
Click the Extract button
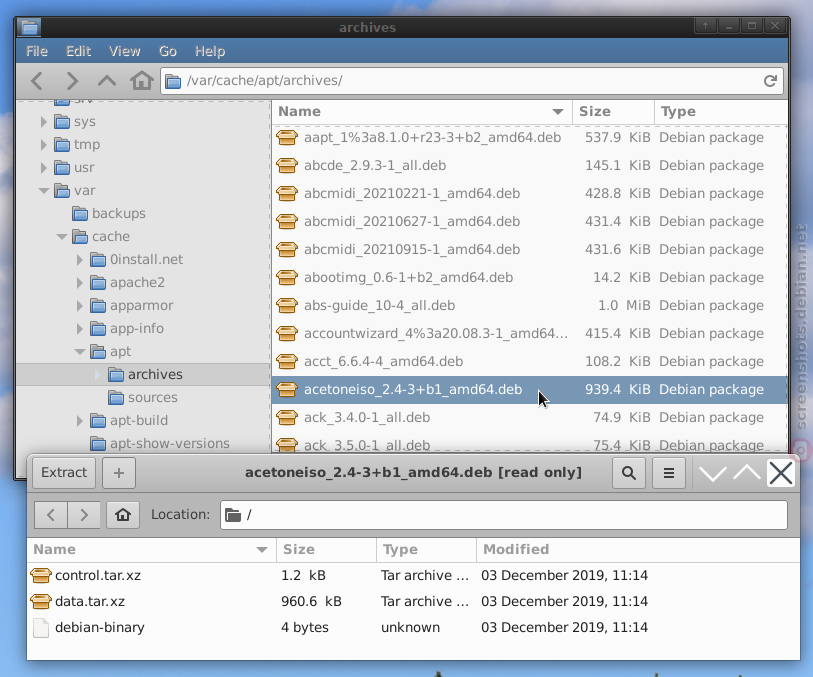click(64, 473)
